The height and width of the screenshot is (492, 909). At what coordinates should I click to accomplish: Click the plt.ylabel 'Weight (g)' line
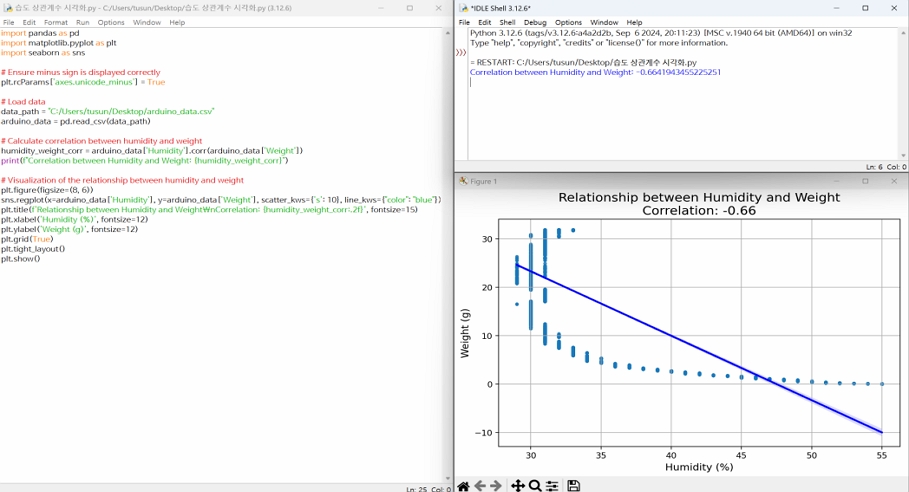70,229
